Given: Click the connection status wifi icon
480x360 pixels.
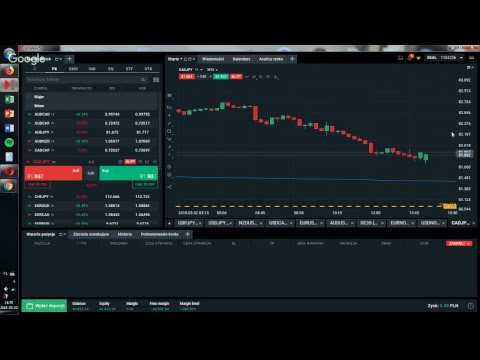Looking at the screenshot, I should [x=418, y=58].
